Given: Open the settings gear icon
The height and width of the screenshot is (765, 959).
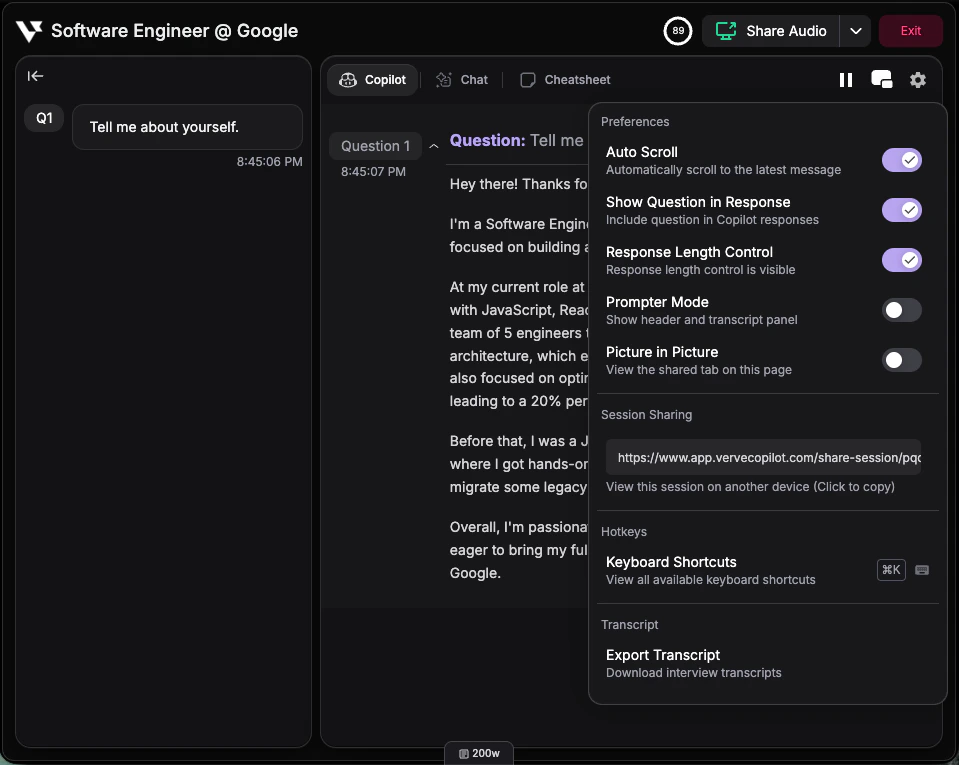Looking at the screenshot, I should (917, 79).
